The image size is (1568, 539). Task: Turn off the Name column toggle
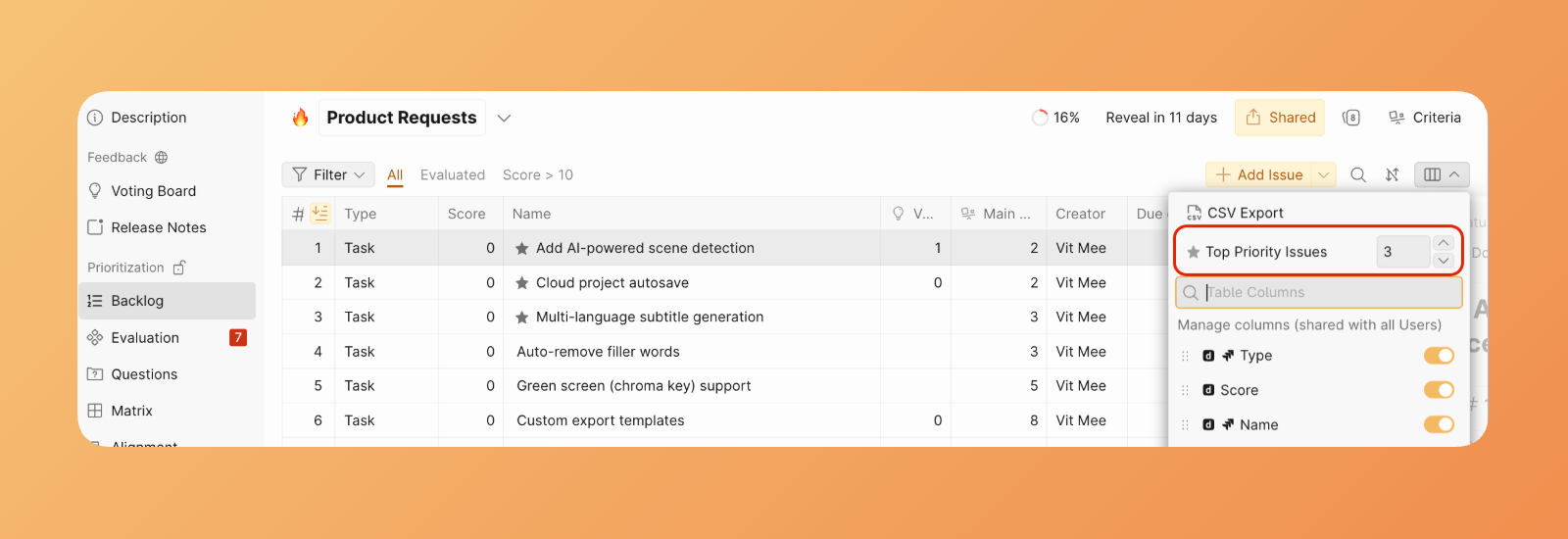(x=1439, y=424)
